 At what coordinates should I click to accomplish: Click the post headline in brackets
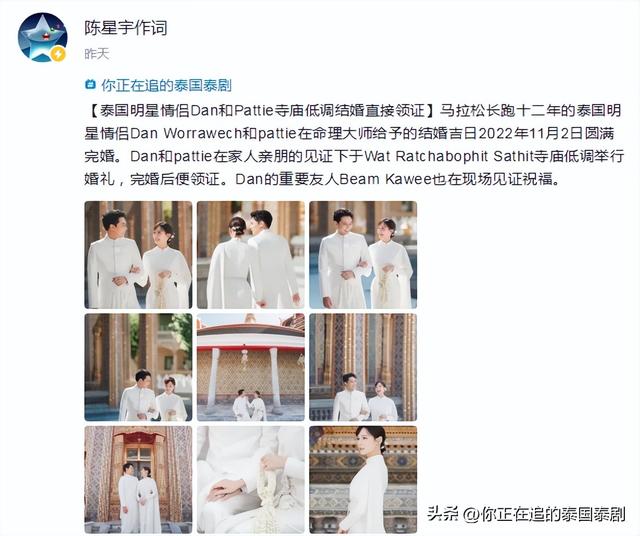pos(262,111)
